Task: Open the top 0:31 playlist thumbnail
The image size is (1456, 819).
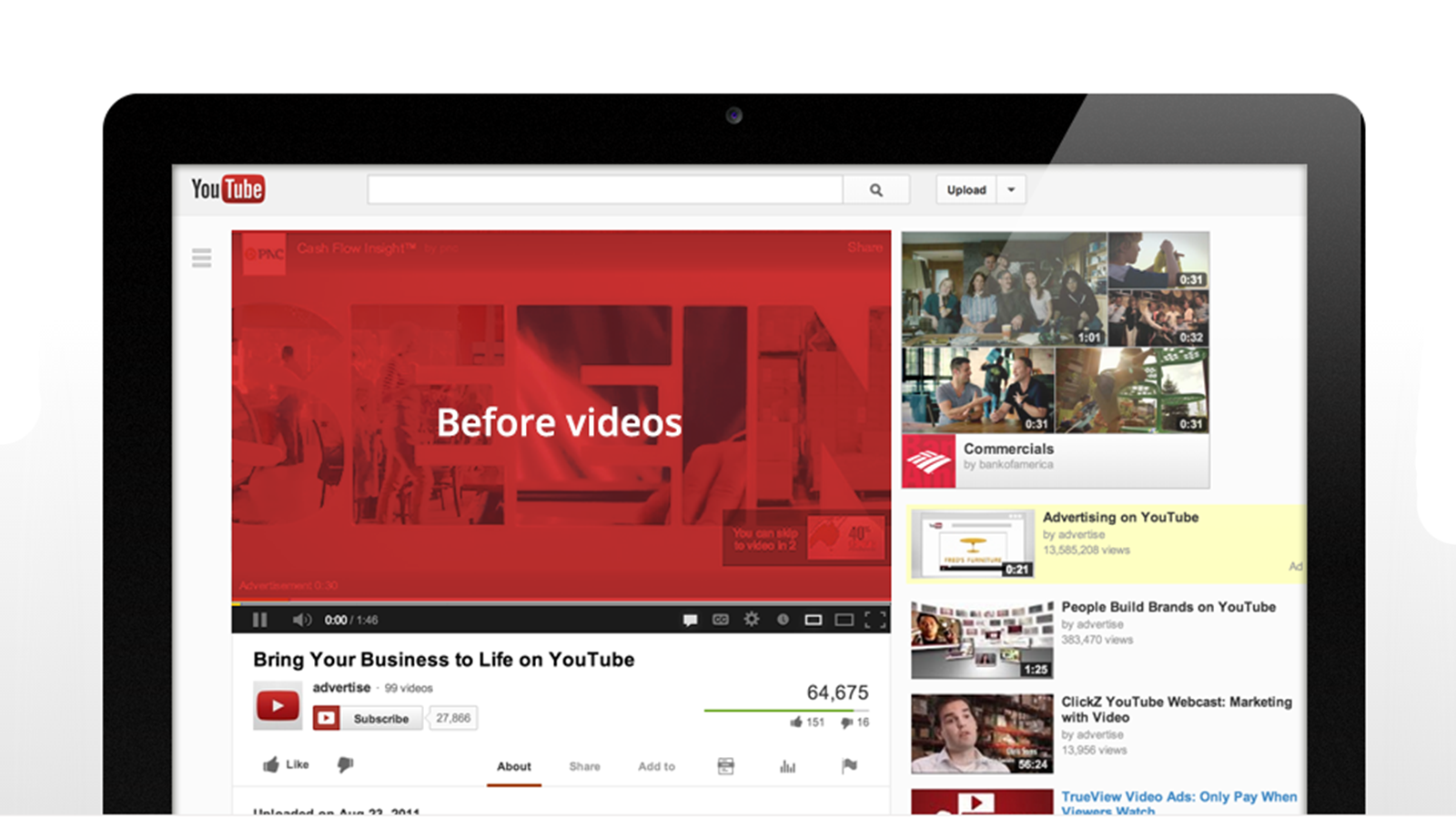Action: 1158,260
